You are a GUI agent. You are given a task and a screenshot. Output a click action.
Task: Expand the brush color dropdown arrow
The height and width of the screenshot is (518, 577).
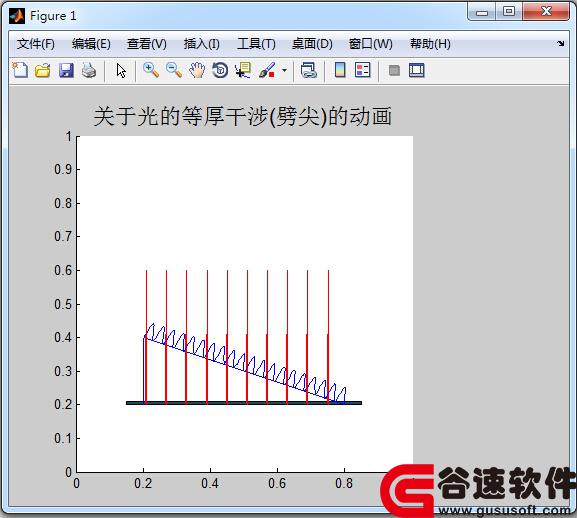[x=284, y=70]
